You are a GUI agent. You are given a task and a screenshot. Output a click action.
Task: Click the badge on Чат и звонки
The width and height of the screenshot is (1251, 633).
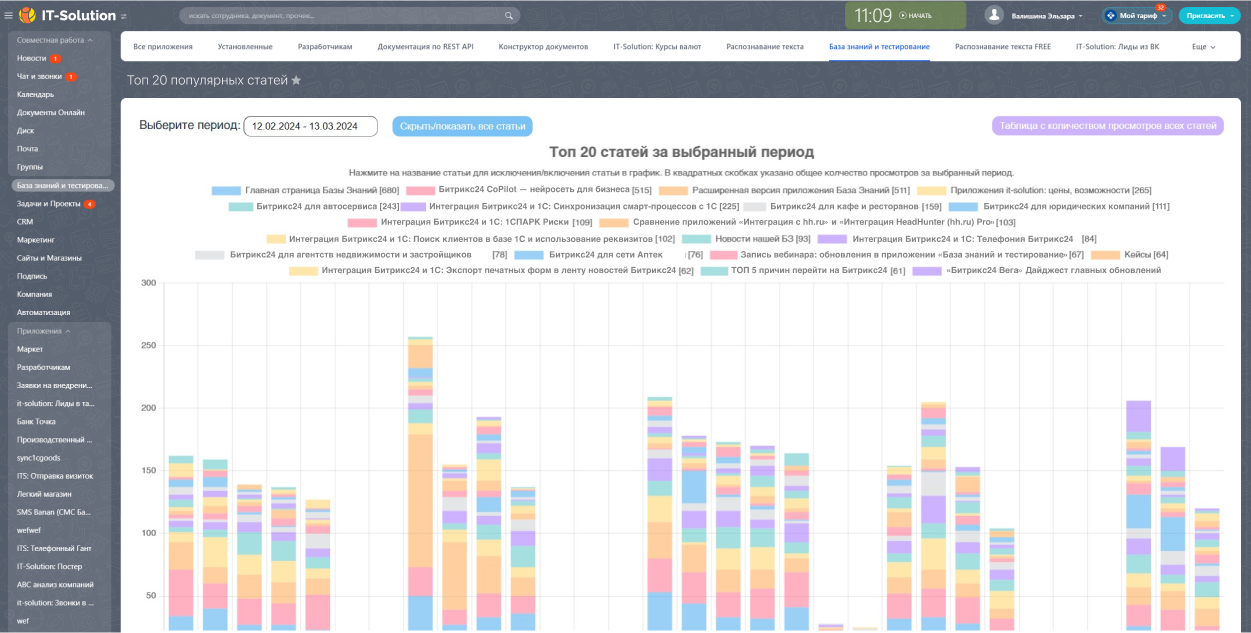[x=71, y=76]
